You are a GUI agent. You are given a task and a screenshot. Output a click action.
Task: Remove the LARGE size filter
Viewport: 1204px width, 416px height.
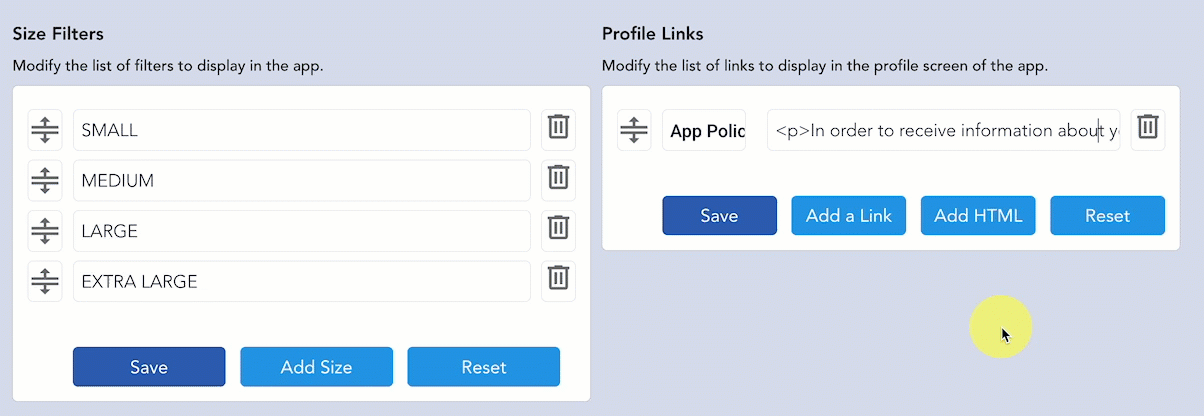[558, 229]
